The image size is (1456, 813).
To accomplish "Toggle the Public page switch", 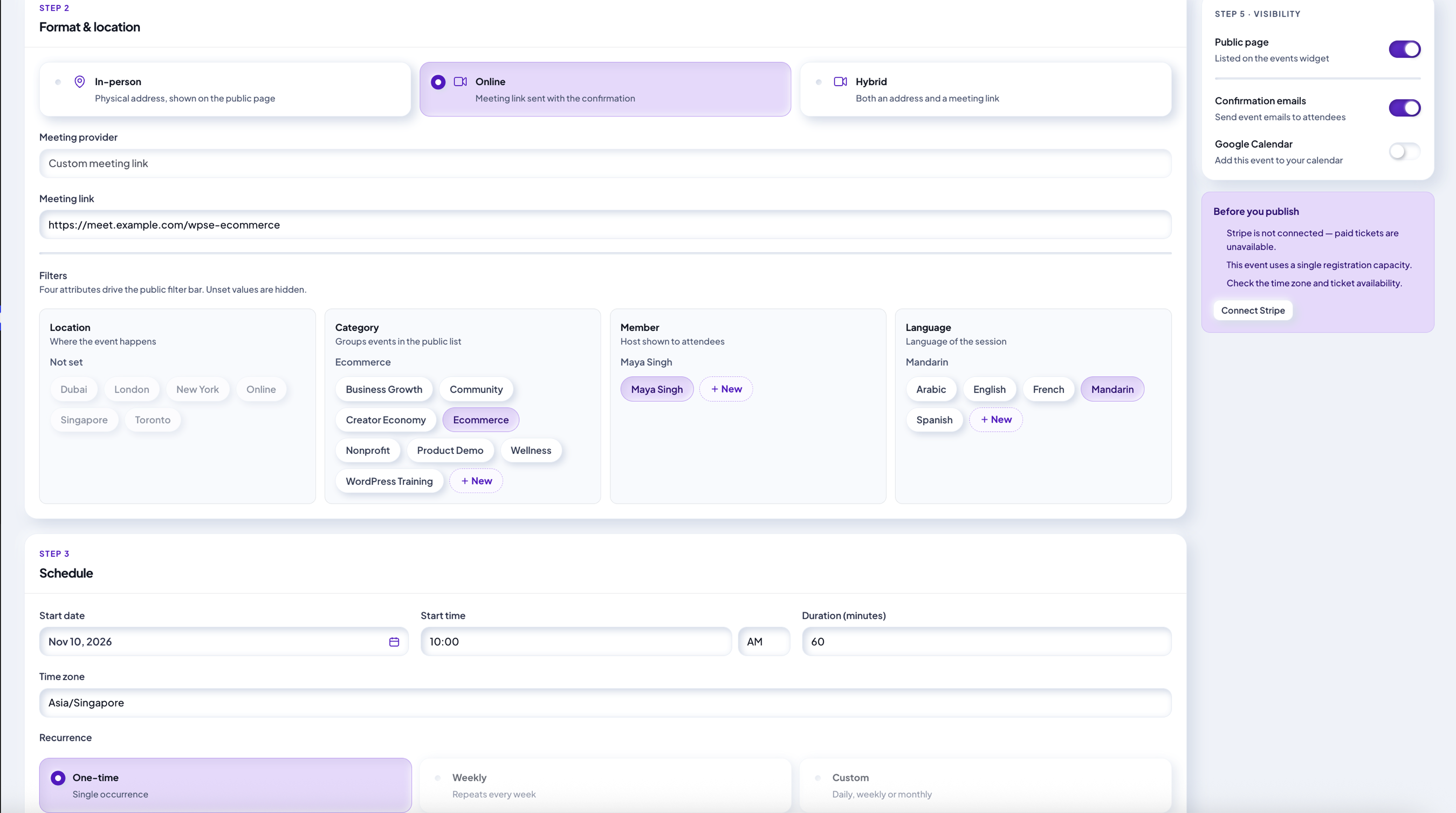I will 1405,49.
